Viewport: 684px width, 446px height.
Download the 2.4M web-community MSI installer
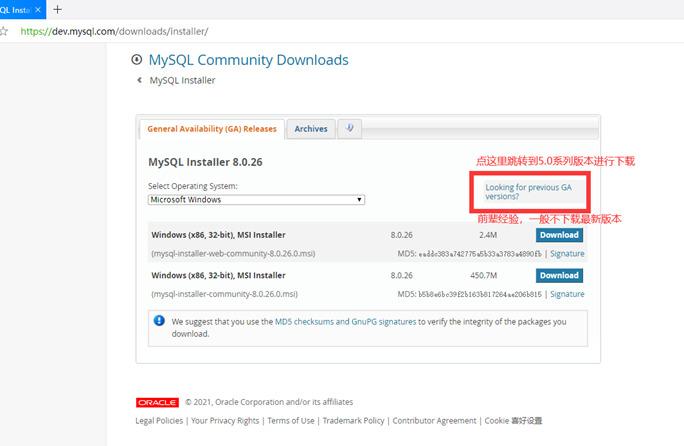click(559, 235)
